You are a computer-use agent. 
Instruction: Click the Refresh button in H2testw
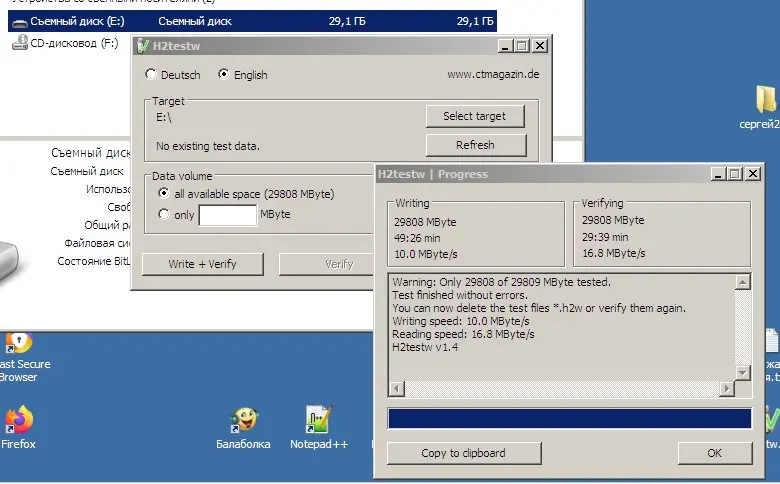point(476,145)
